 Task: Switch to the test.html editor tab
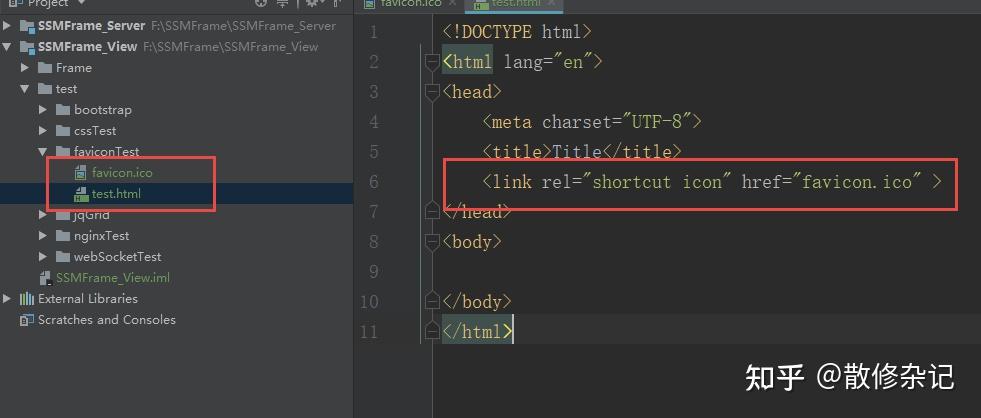point(513,4)
